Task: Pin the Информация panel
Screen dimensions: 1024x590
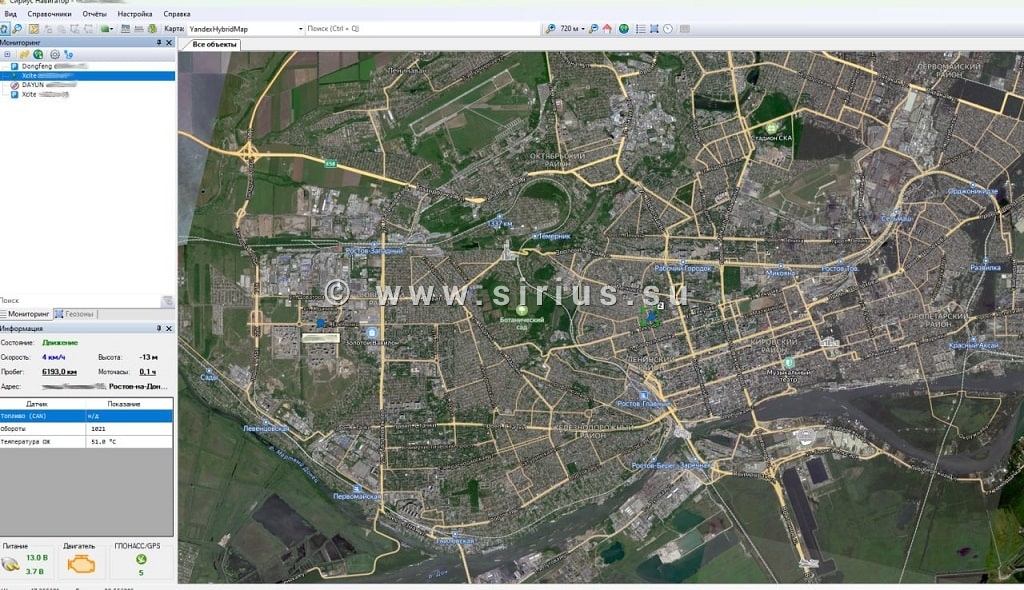Action: coord(159,328)
